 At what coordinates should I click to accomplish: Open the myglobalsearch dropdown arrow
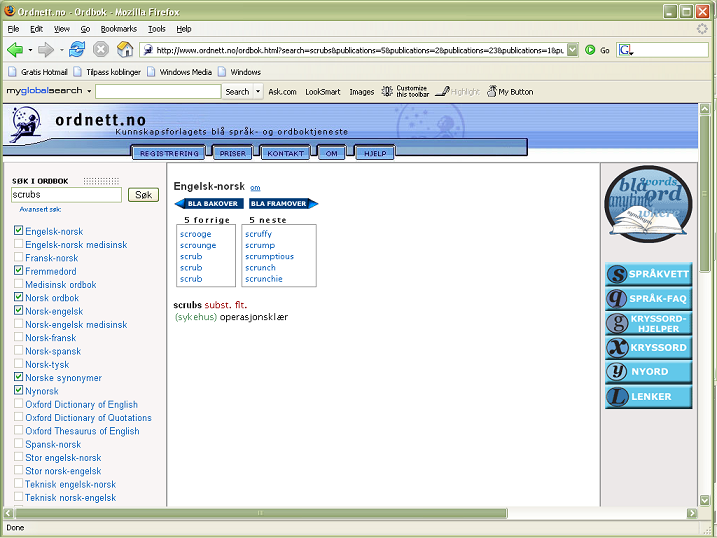[89, 91]
